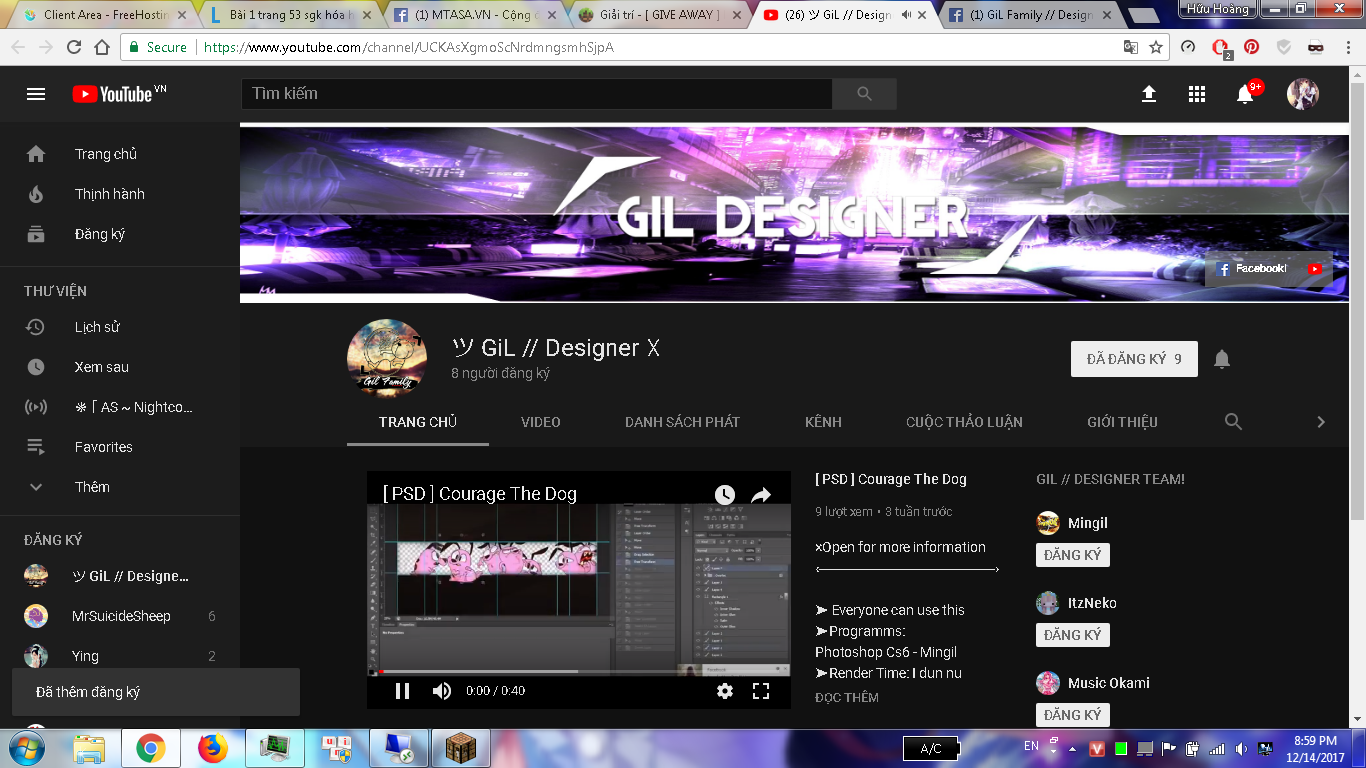Open the YouTube hamburger guide menu
This screenshot has width=1366, height=768.
point(36,94)
